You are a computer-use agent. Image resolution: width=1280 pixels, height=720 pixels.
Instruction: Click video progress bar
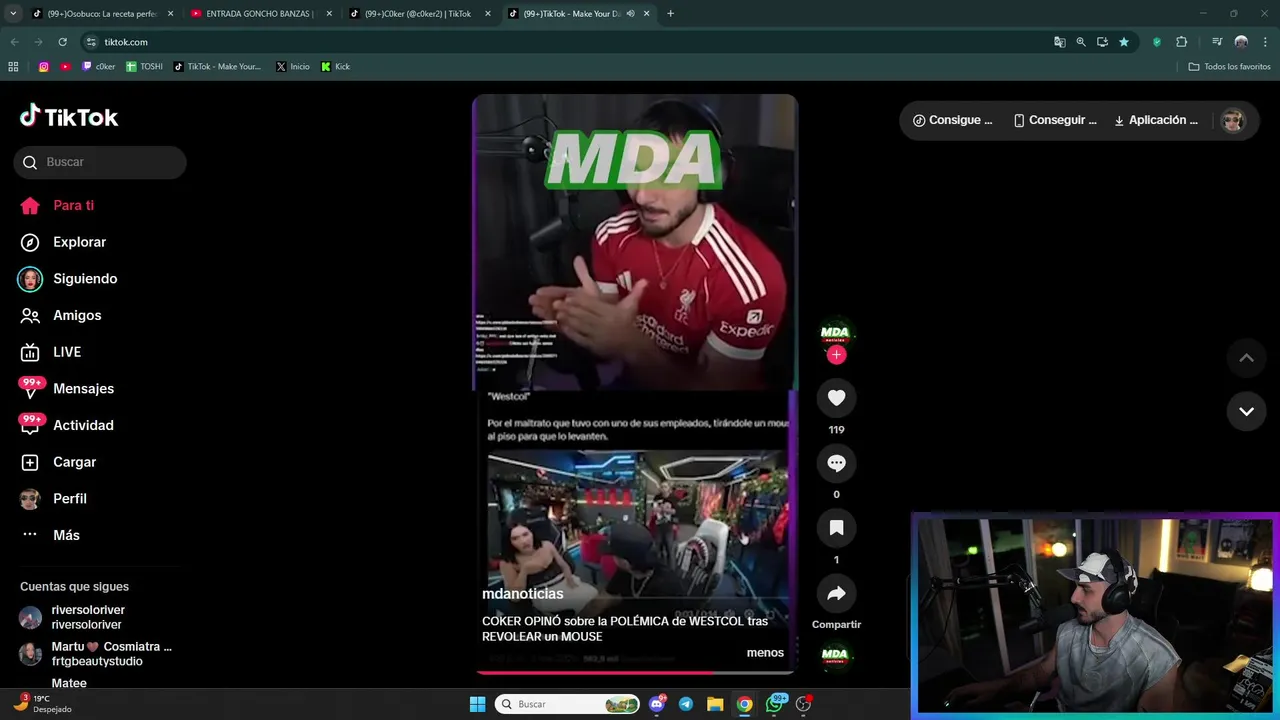click(635, 672)
